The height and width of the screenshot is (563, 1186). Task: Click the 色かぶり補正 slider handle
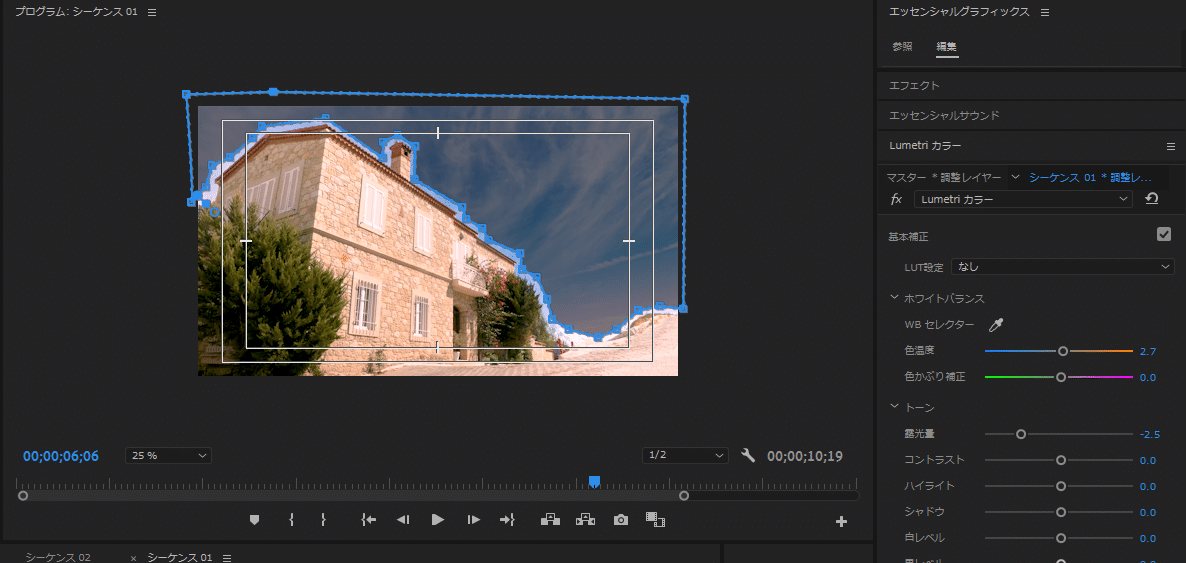click(1060, 377)
